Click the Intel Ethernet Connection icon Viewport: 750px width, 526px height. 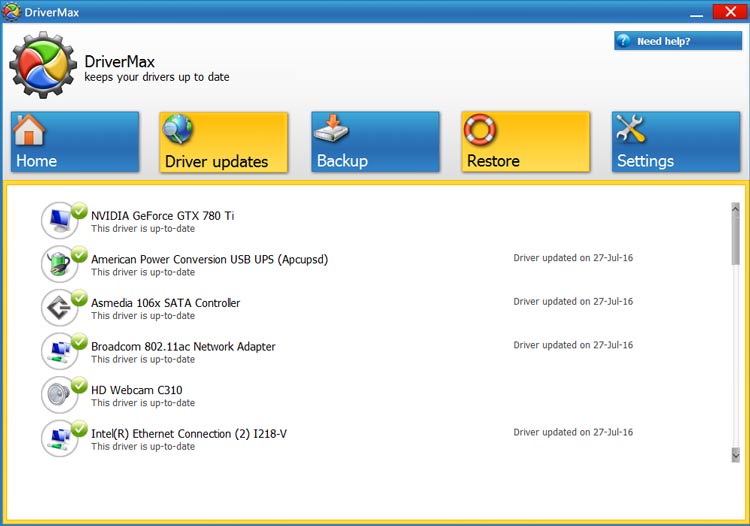coord(60,438)
